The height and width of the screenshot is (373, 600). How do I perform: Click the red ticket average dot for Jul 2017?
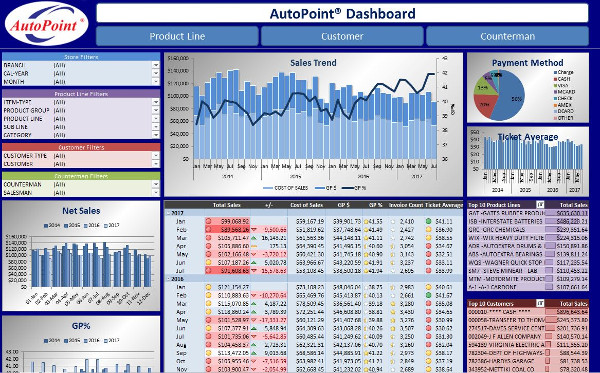point(429,270)
